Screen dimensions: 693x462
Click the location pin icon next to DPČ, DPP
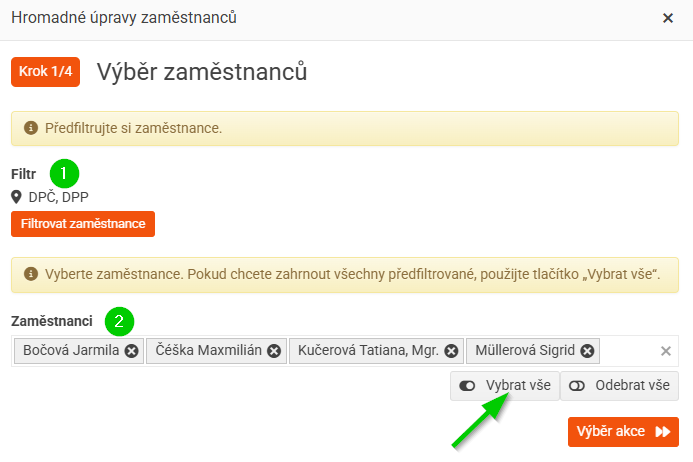coord(17,197)
